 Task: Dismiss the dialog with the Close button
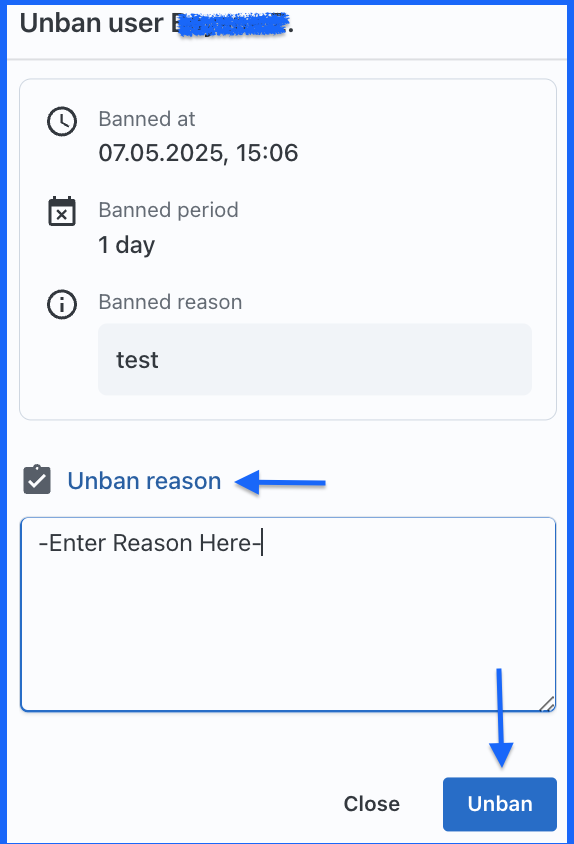tap(372, 804)
